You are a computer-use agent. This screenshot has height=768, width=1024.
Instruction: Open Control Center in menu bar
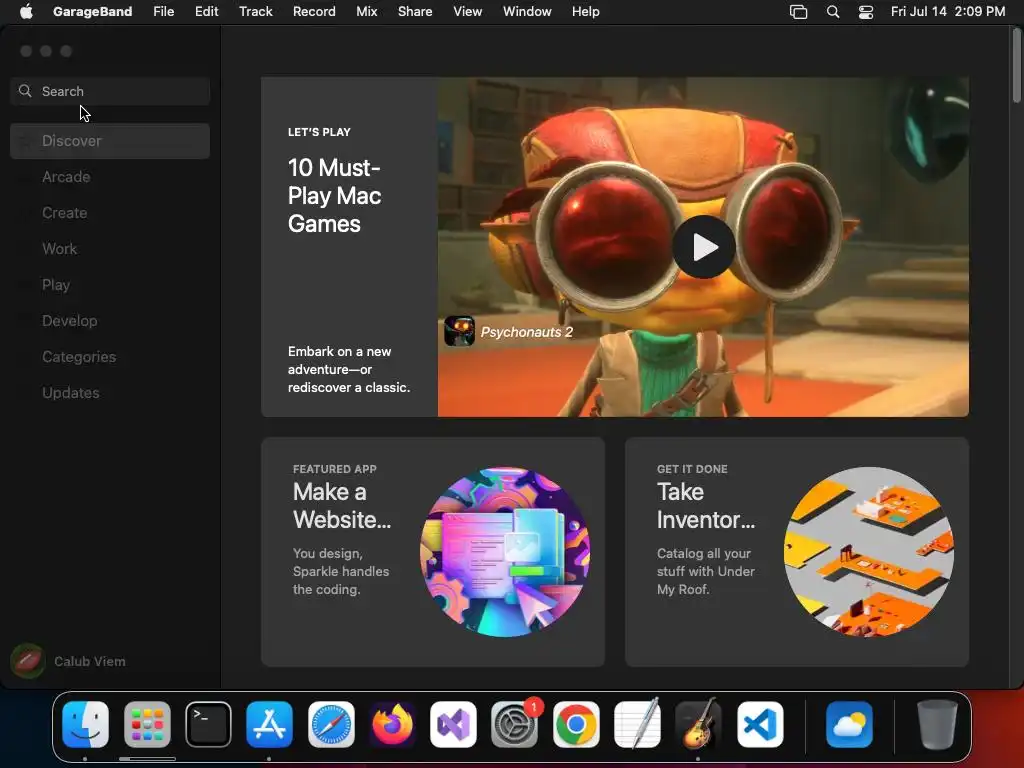pos(866,11)
